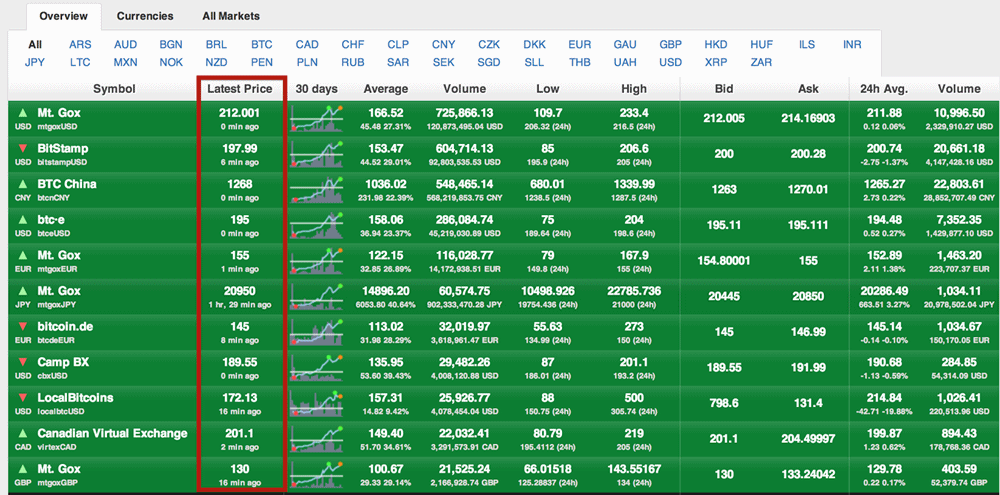Open the Camp BX market name
1000x495 pixels.
pyautogui.click(x=63, y=363)
